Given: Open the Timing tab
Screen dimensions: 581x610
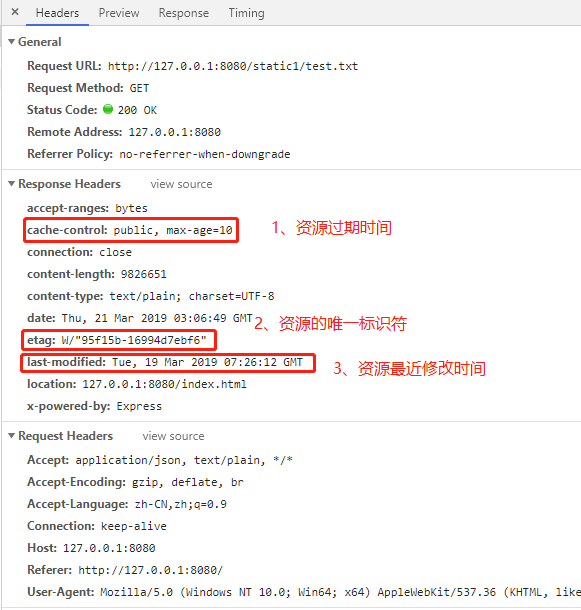Looking at the screenshot, I should pyautogui.click(x=246, y=13).
